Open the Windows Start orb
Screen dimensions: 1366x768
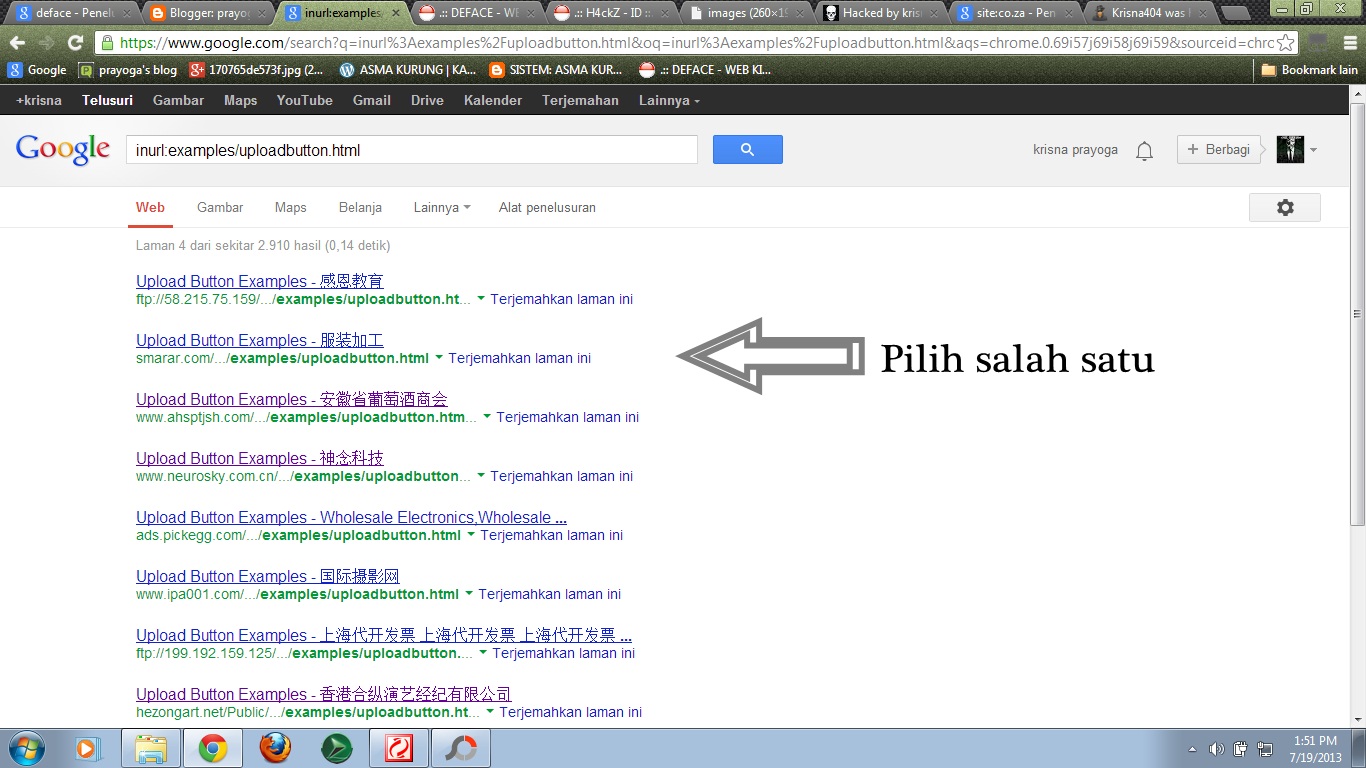[x=25, y=748]
